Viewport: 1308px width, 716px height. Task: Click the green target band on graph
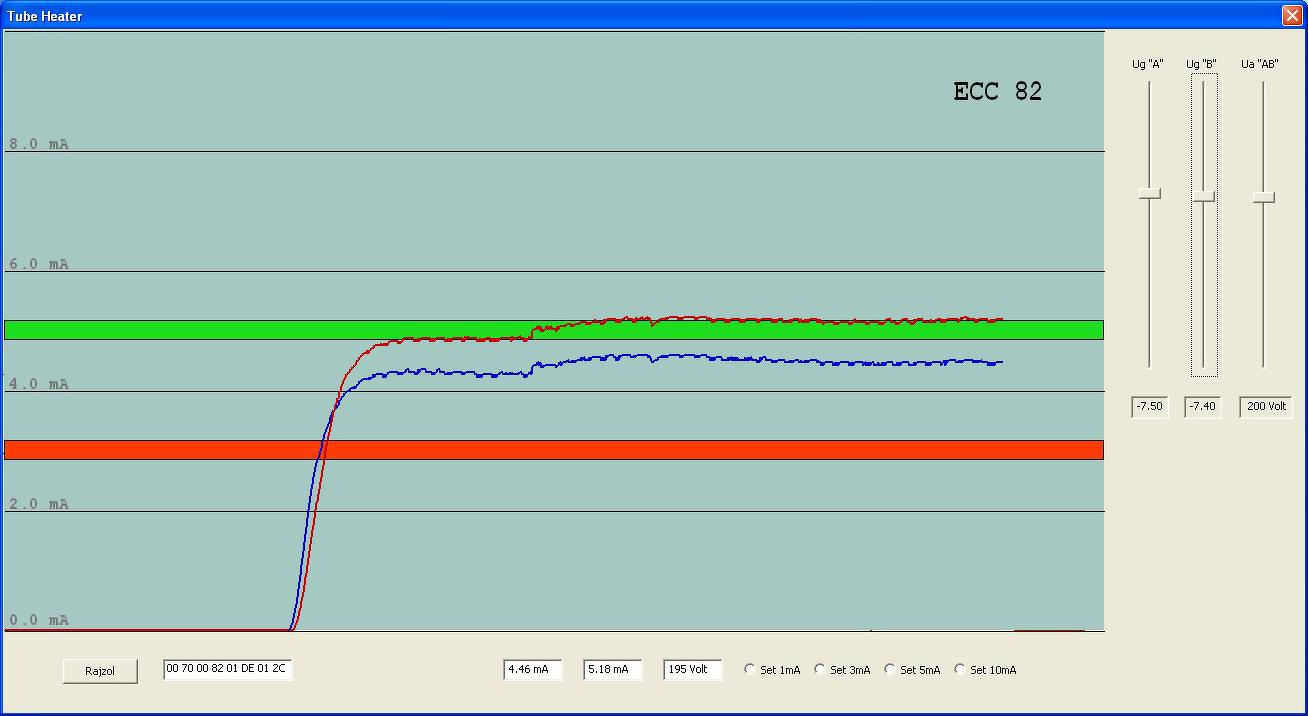(x=554, y=330)
